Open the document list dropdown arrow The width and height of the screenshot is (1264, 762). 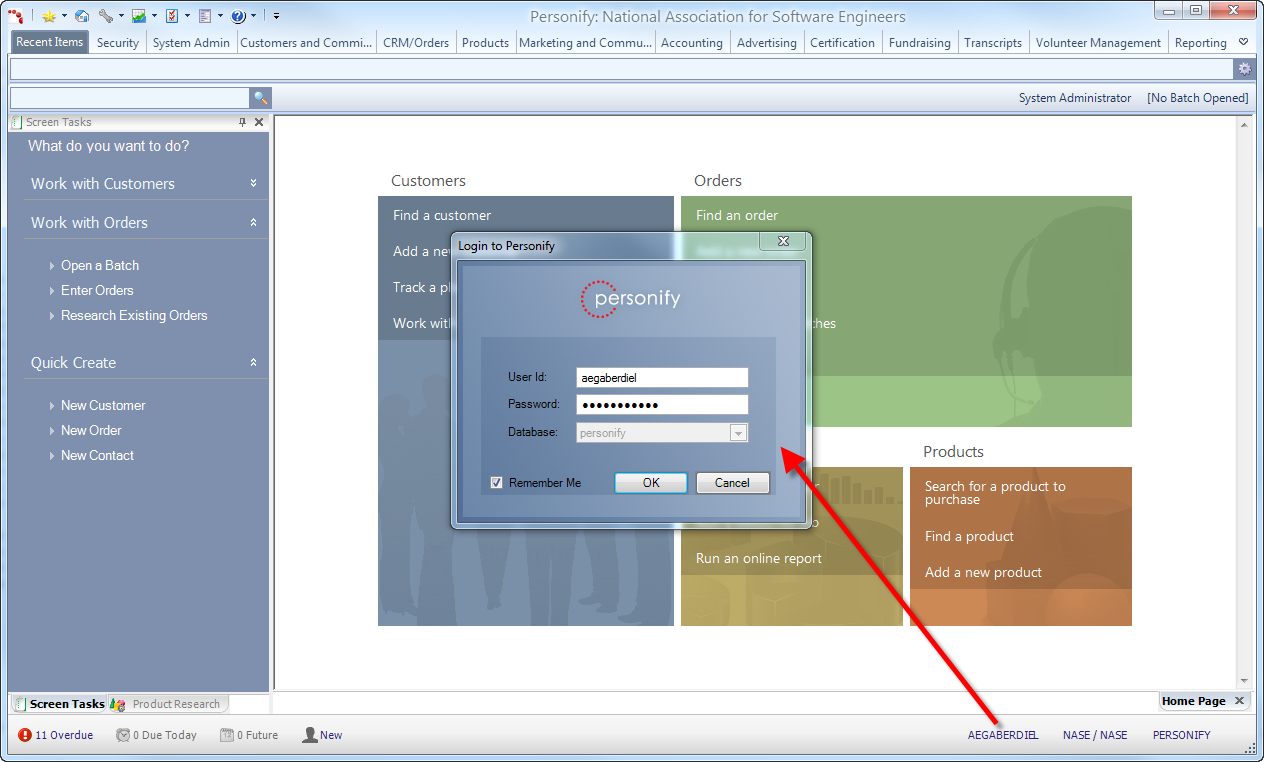[221, 16]
